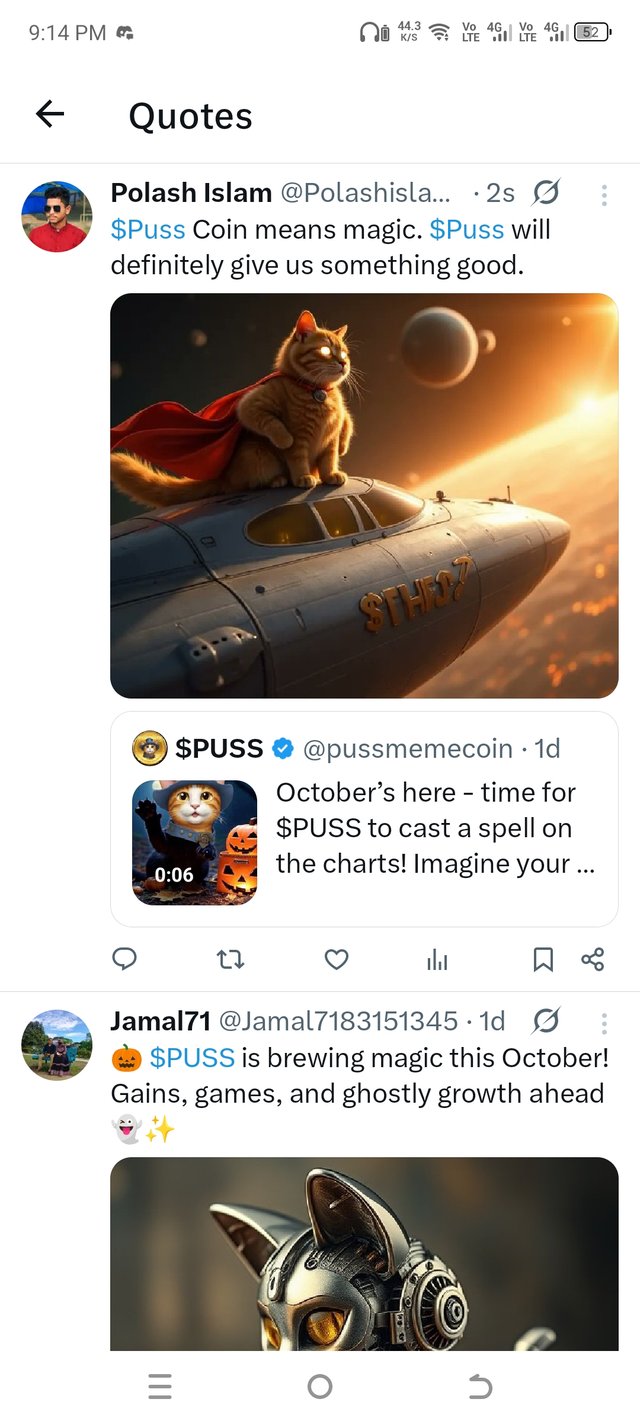The height and width of the screenshot is (1422, 640).
Task: Open the Grok icon on Polash Islam's post
Action: point(547,192)
